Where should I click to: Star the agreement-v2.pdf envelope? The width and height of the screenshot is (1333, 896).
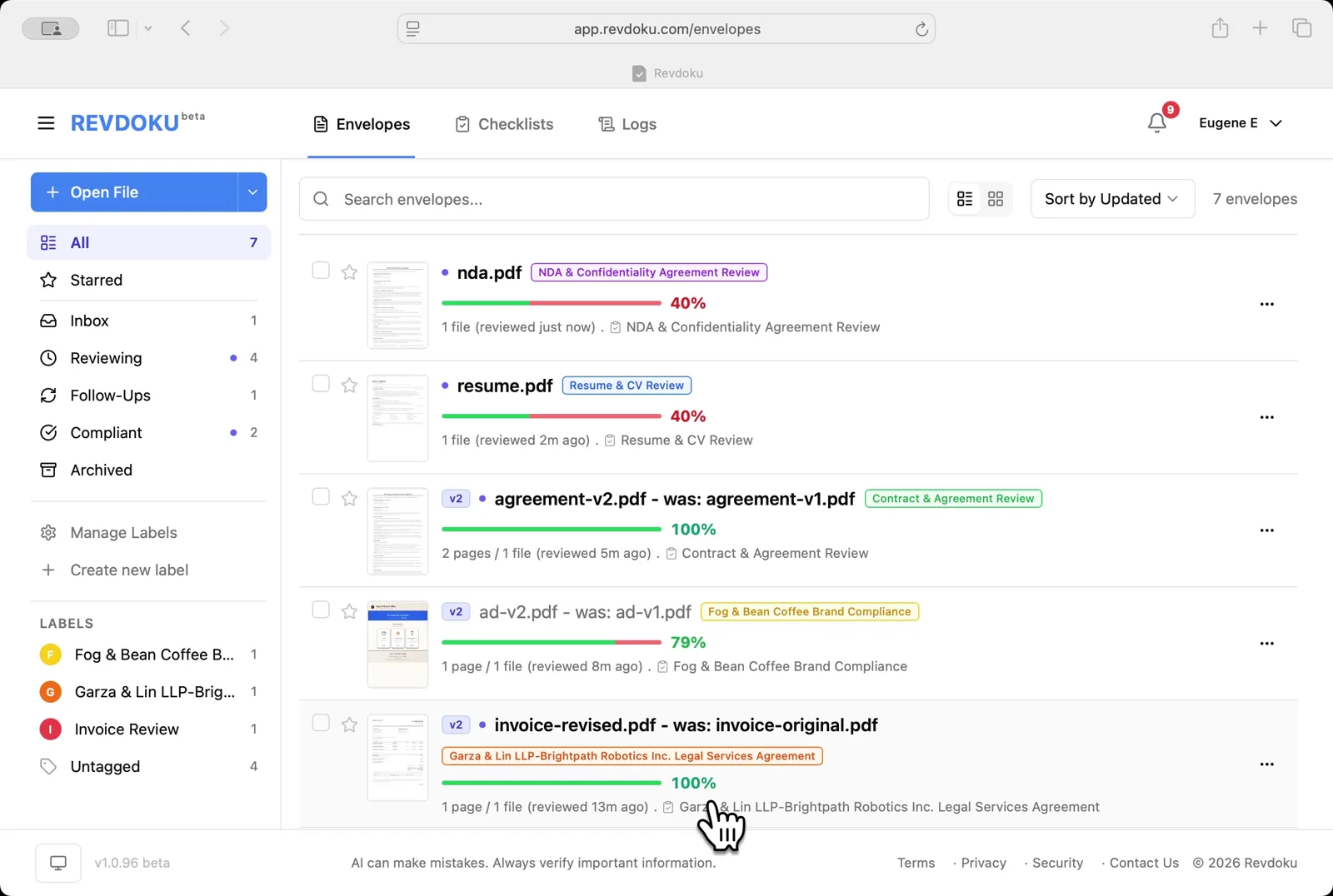(349, 497)
